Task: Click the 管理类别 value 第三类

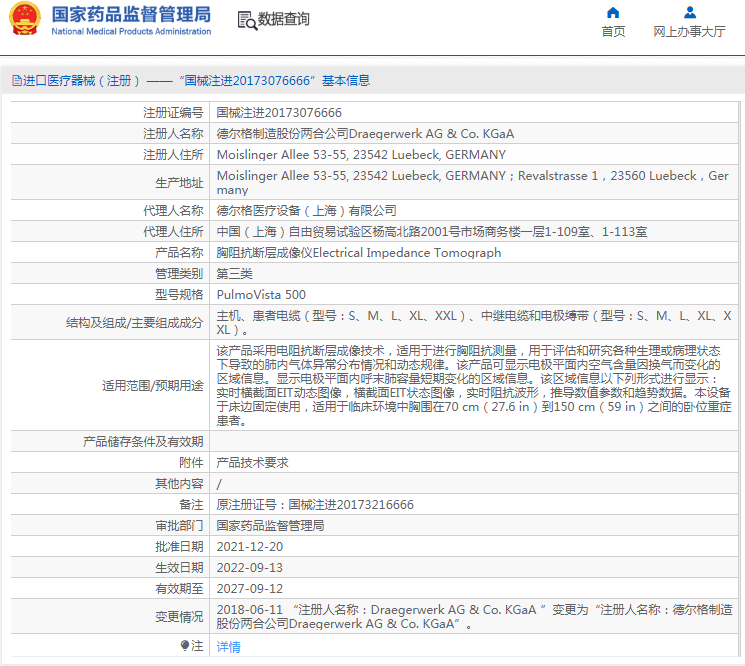Action: click(235, 274)
